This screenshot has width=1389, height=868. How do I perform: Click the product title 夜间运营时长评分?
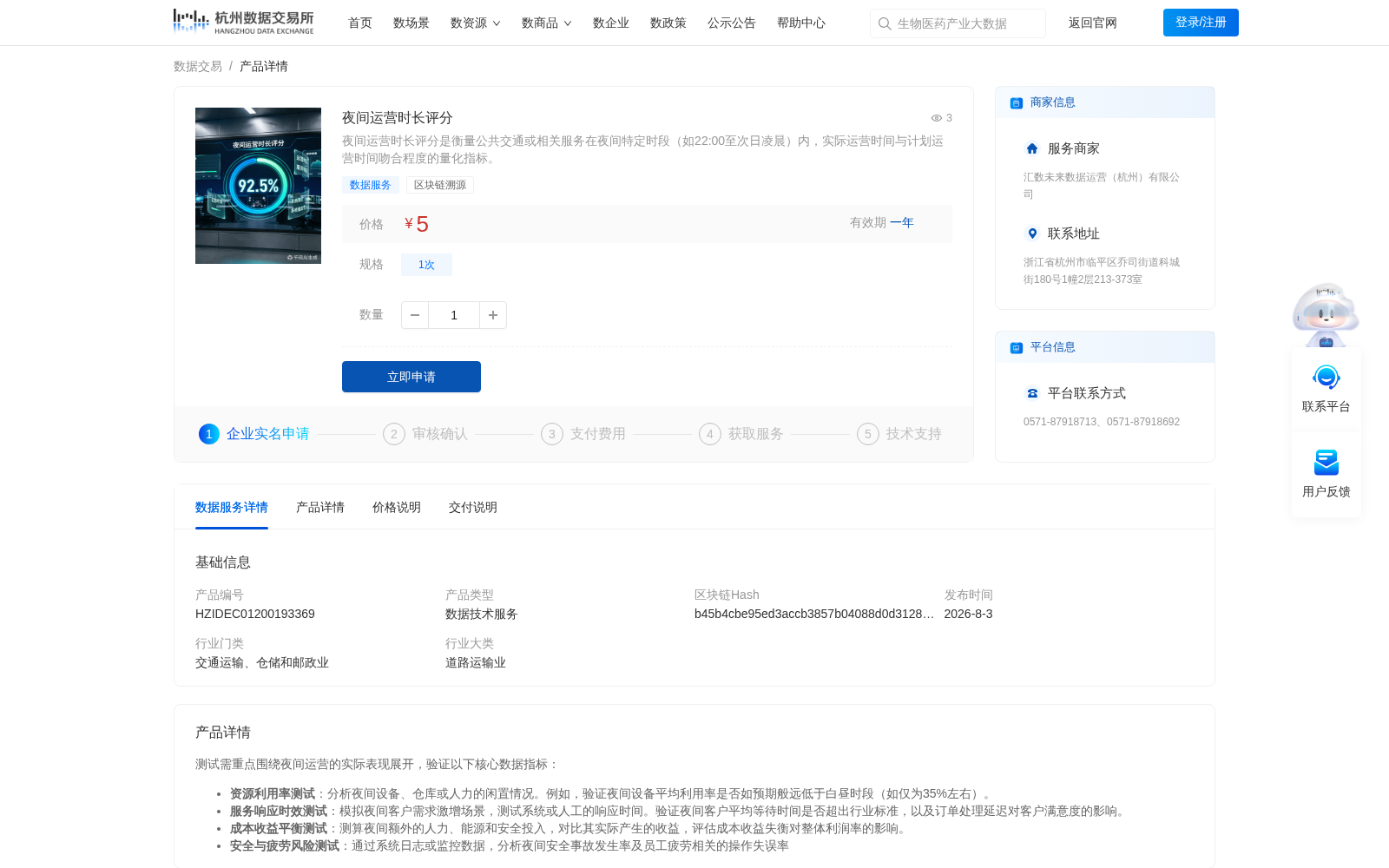(x=398, y=118)
